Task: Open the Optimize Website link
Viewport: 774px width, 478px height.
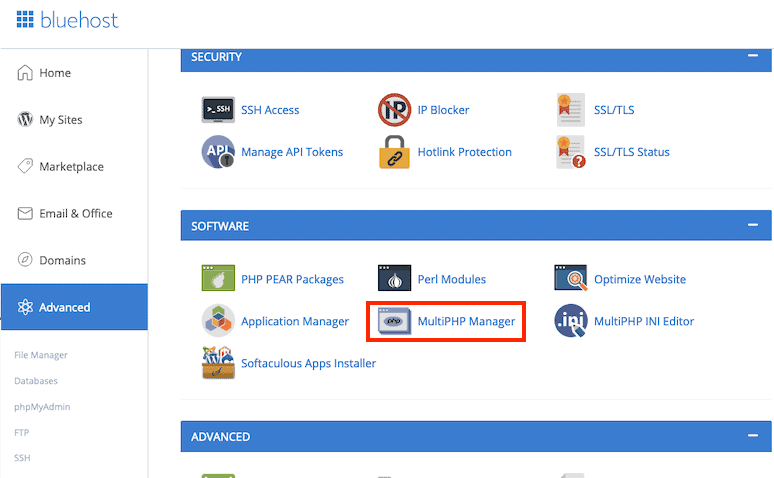Action: click(640, 279)
